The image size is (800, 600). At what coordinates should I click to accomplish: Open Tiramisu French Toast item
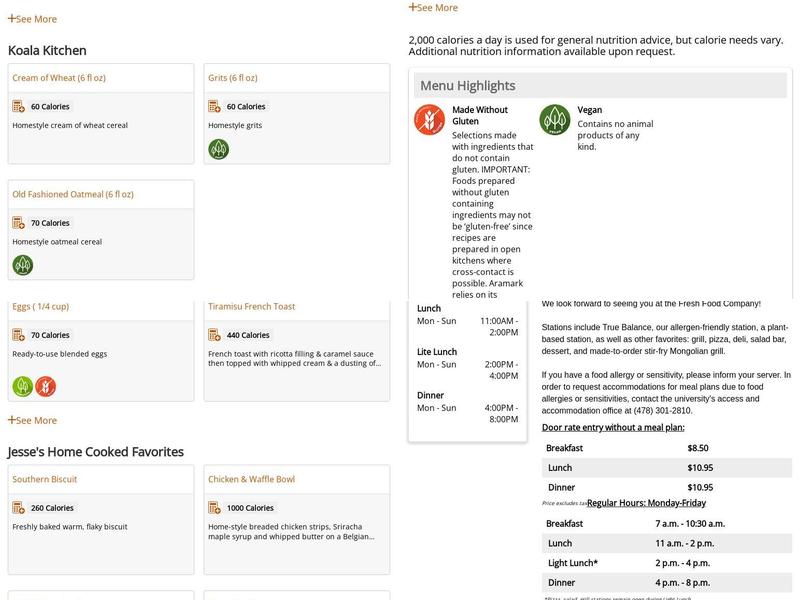click(x=251, y=307)
